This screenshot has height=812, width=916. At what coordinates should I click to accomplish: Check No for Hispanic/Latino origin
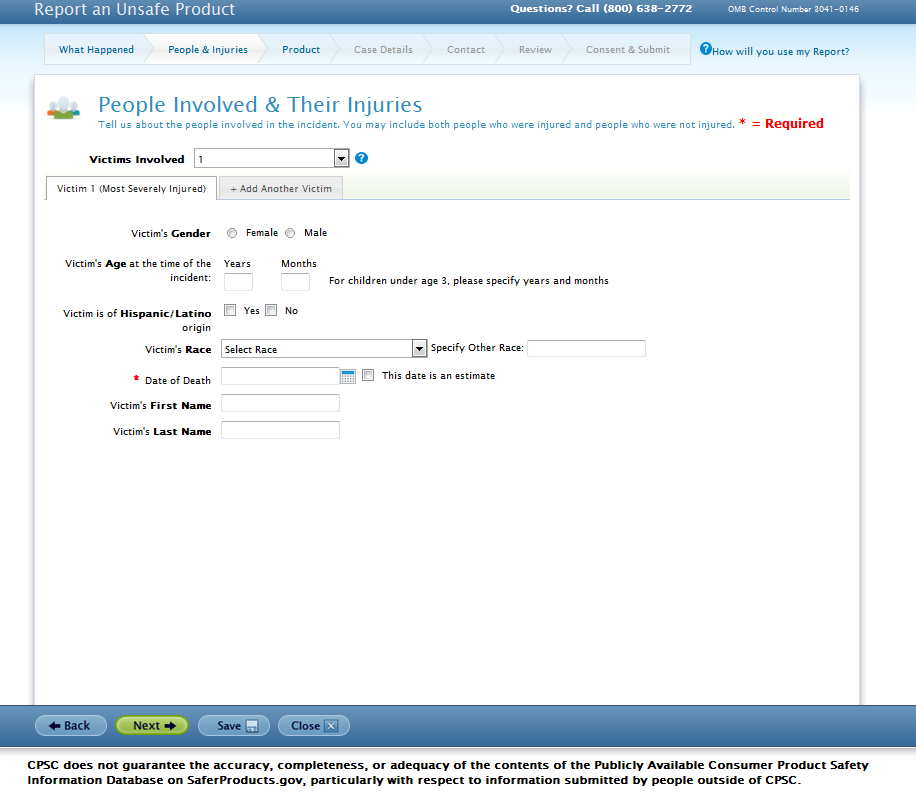[x=271, y=310]
